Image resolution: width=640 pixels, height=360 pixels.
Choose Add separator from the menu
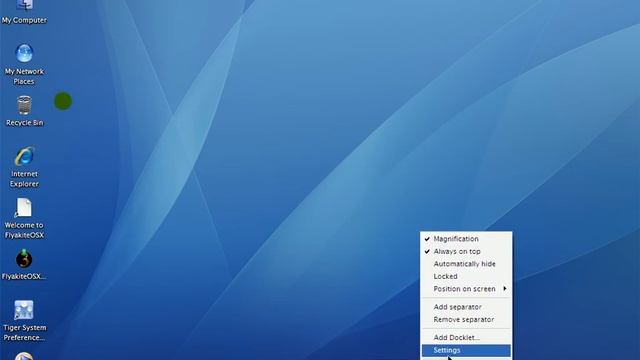click(x=466, y=307)
